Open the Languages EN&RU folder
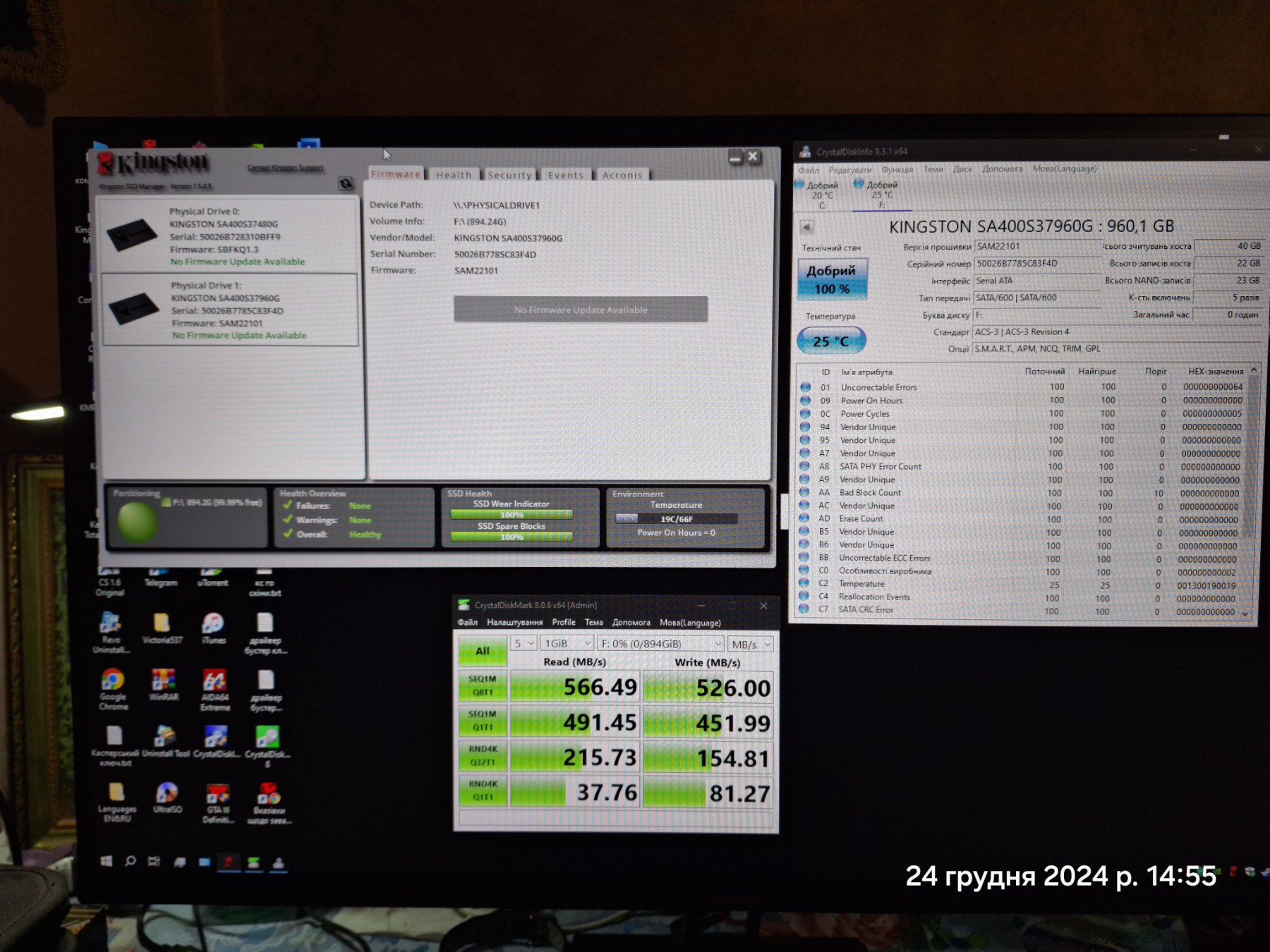Screen dimensions: 1270x952 pos(116,802)
